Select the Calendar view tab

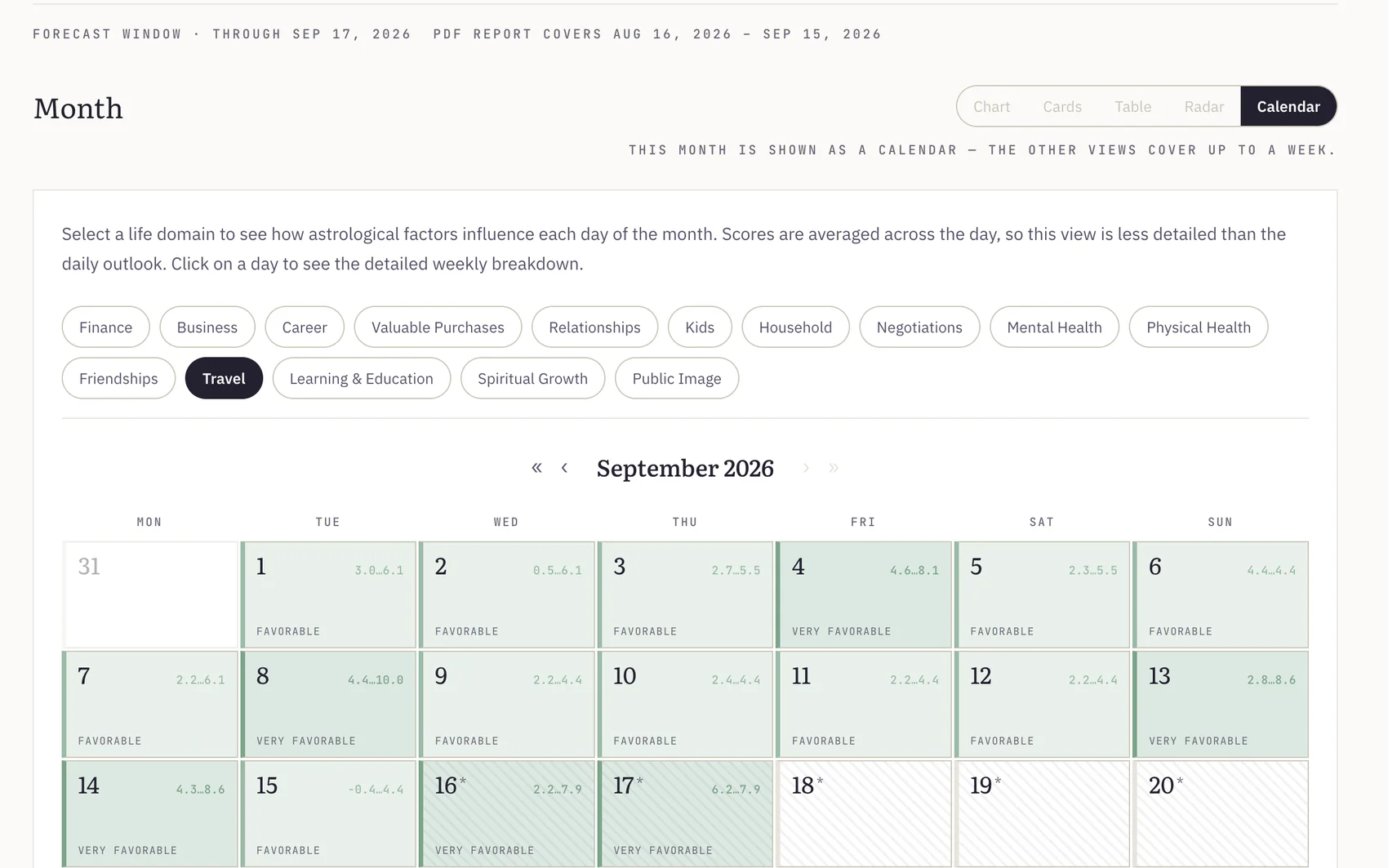point(1288,106)
